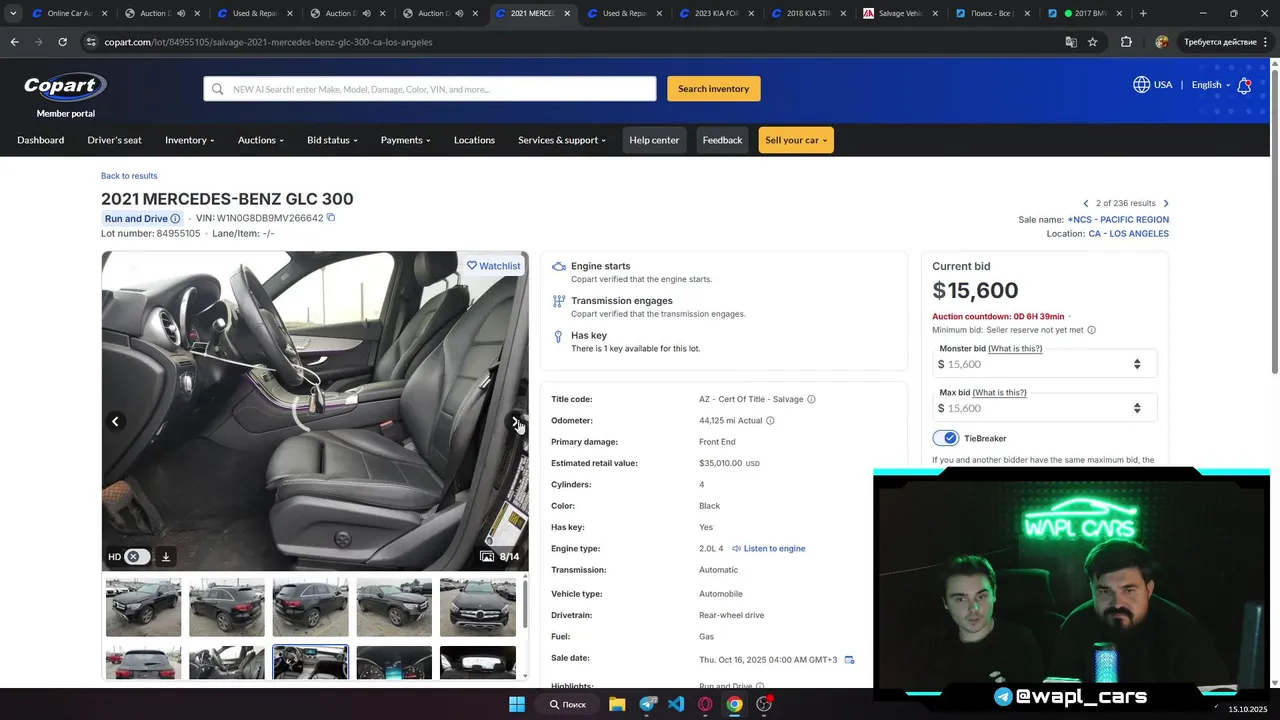Open Driver's seat menu item
The image size is (1280, 720).
[114, 140]
